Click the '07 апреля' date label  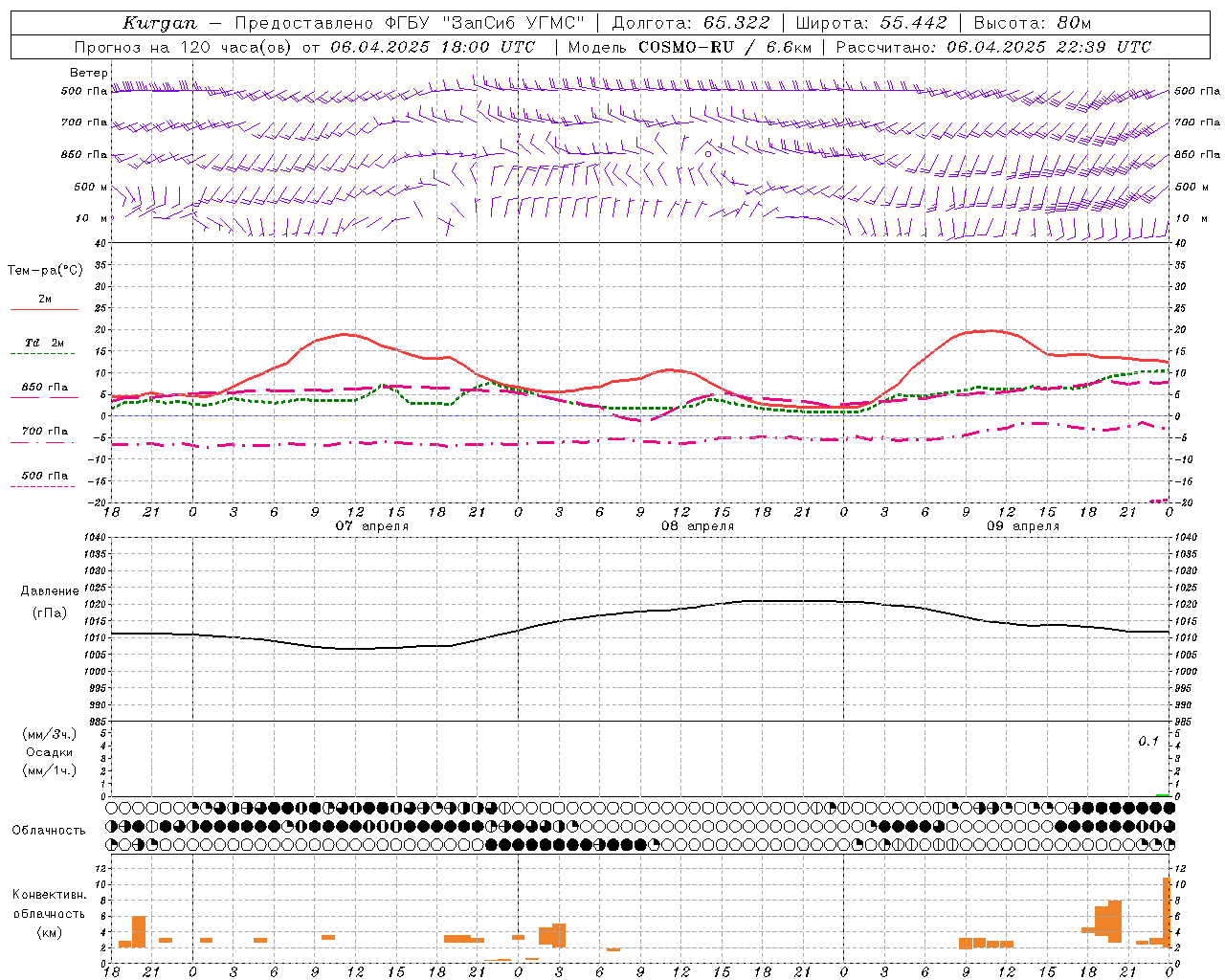pyautogui.click(x=371, y=526)
